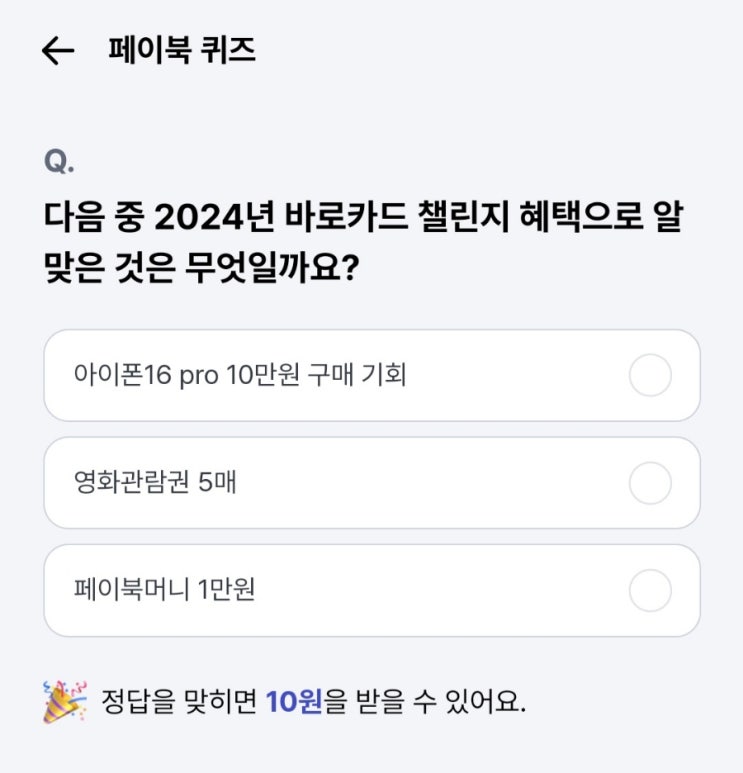
Task: Select radio circle for 페이북머니 1만원
Action: (650, 590)
